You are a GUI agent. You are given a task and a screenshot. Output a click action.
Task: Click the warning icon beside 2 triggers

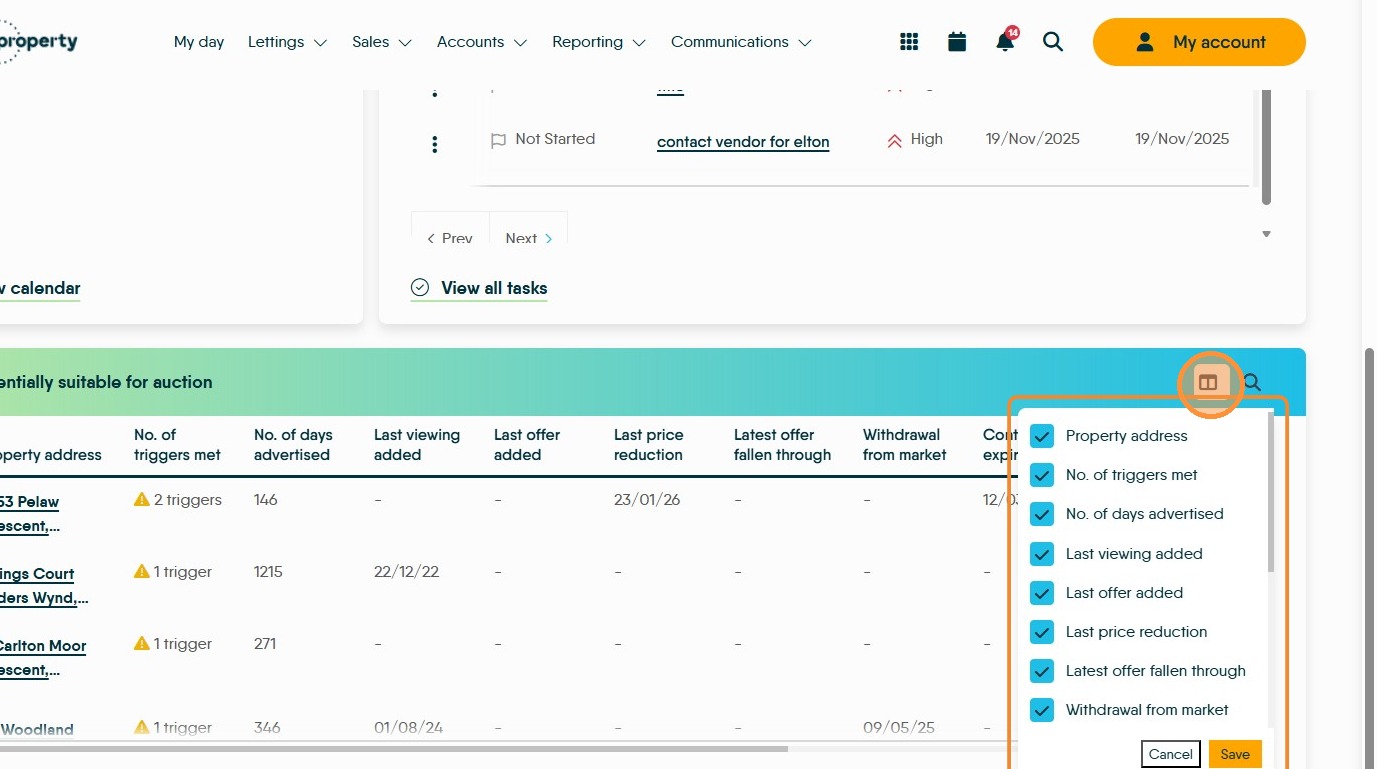[142, 499]
